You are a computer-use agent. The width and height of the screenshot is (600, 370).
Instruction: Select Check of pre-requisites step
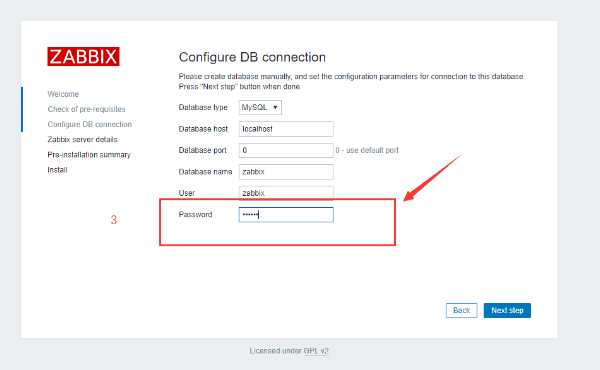[x=86, y=109]
